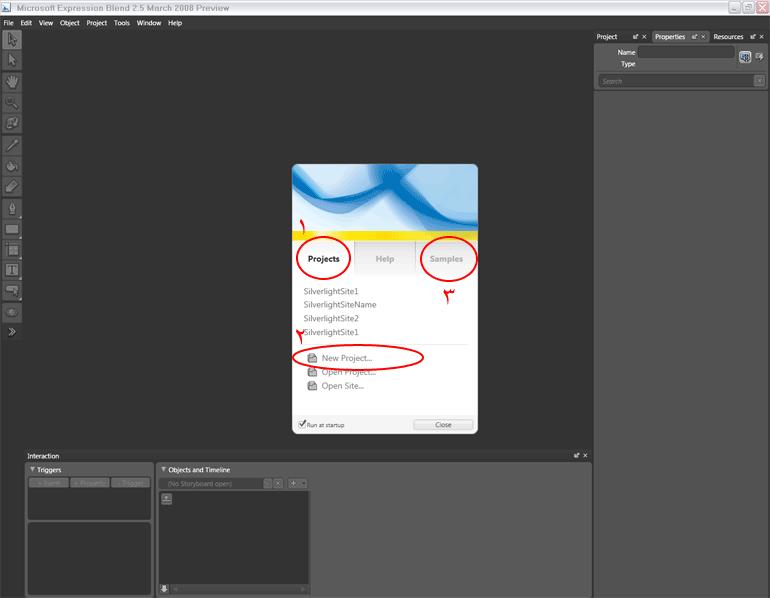Open recent project SilverlightSite2
Image resolution: width=770 pixels, height=598 pixels.
[331, 318]
